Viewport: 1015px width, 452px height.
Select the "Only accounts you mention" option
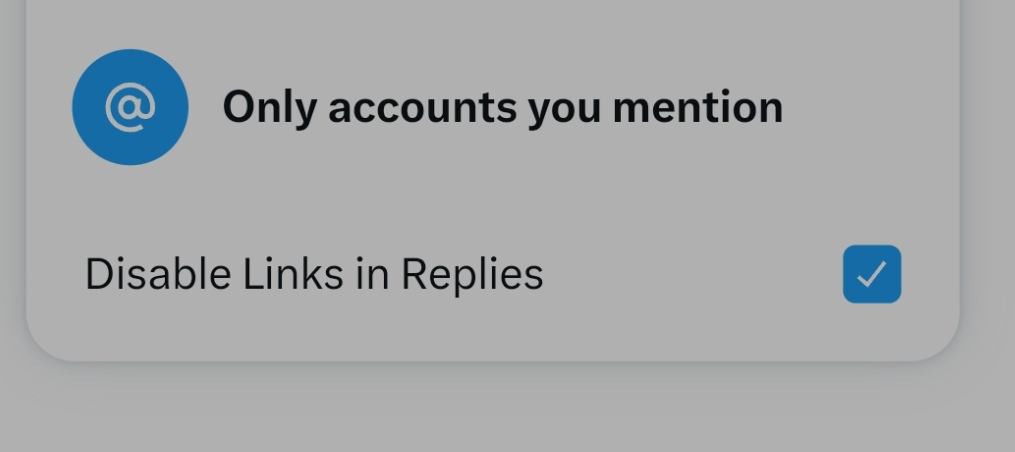[x=502, y=107]
